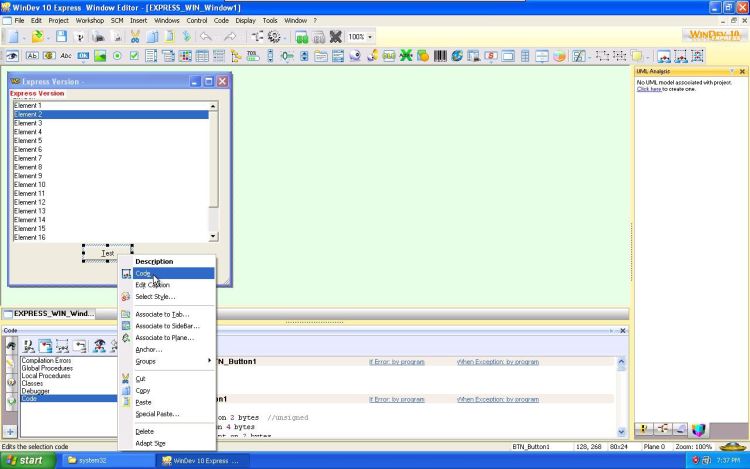Choose Adapt Size in context menu
The image size is (750, 469).
point(167,443)
